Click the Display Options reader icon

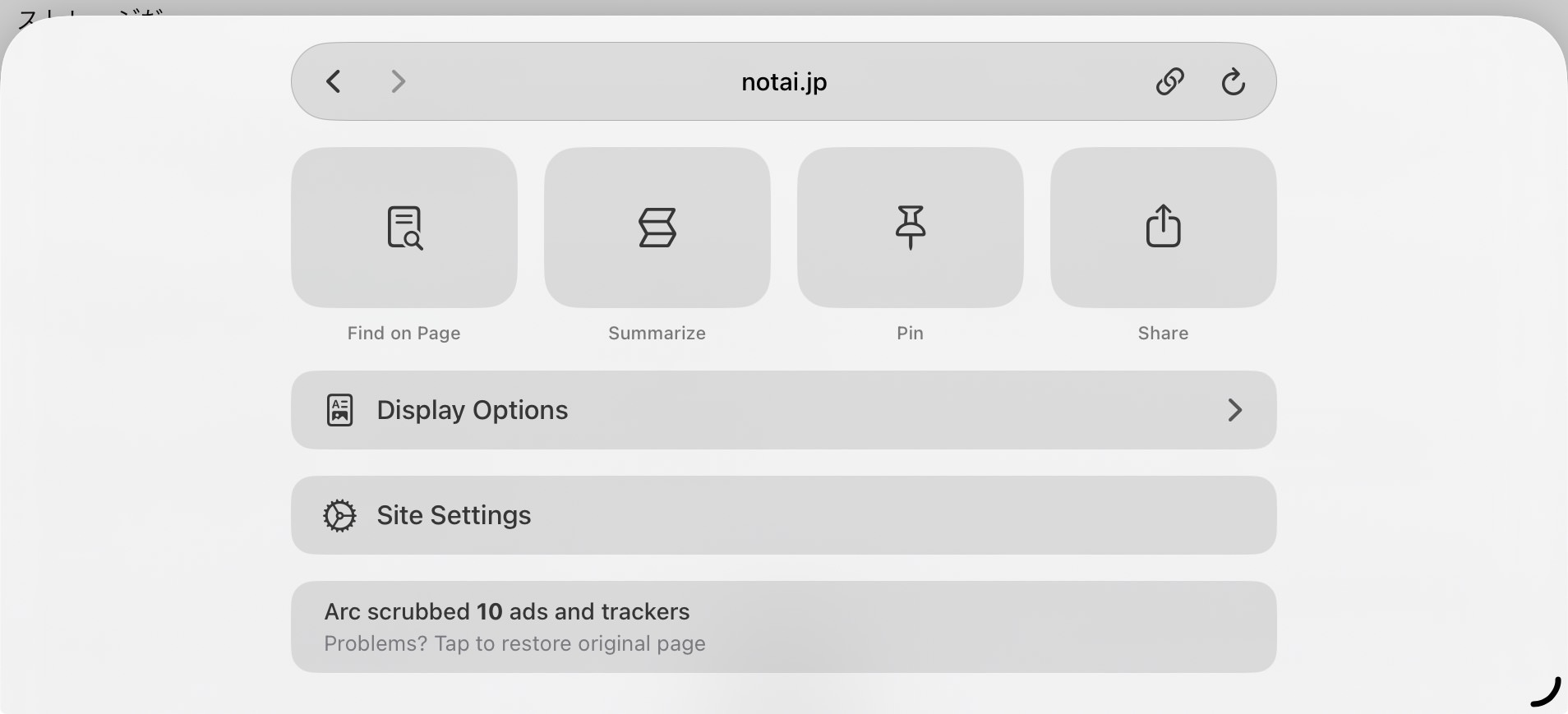tap(339, 410)
